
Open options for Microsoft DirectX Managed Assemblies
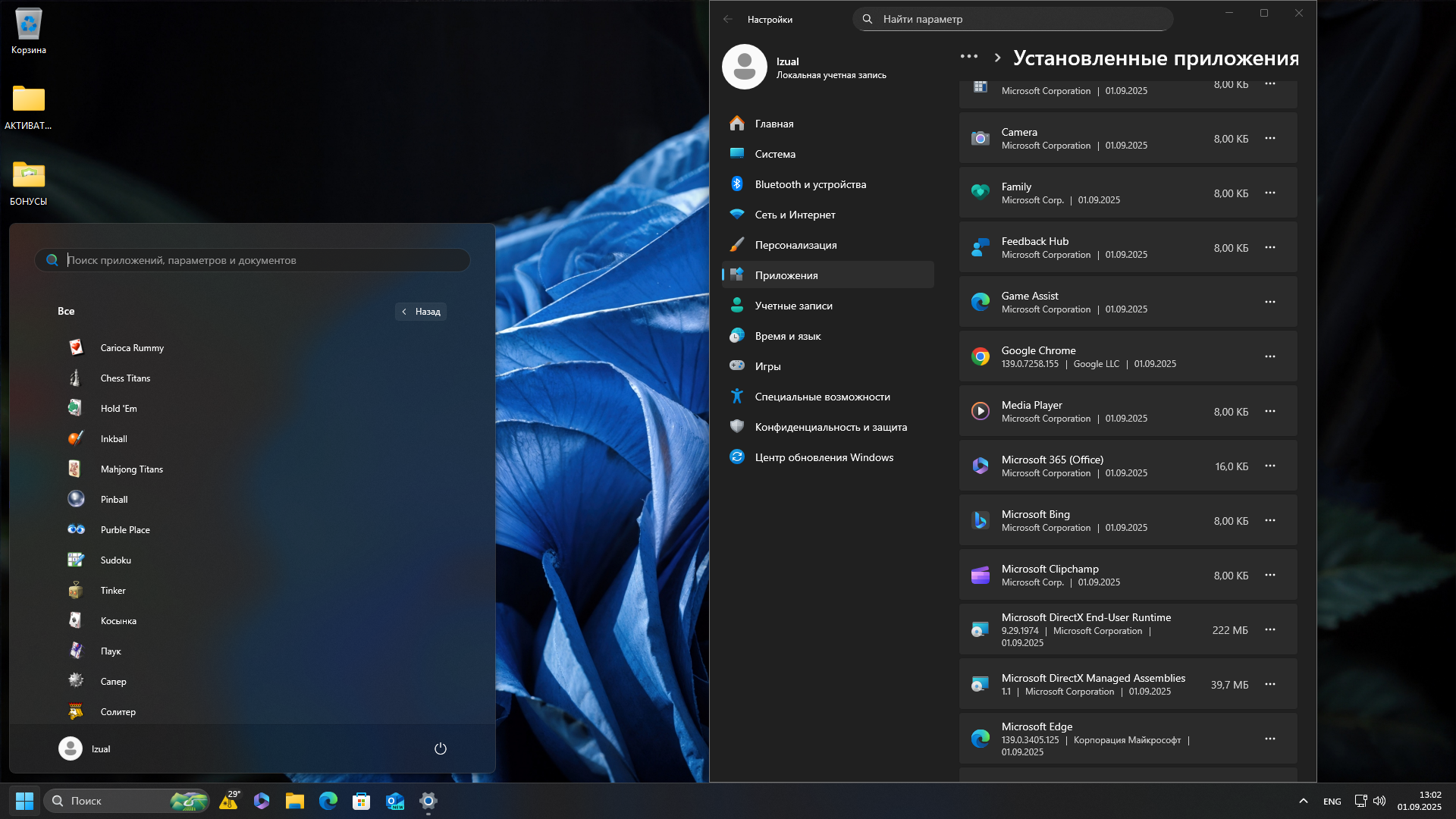tap(1270, 685)
